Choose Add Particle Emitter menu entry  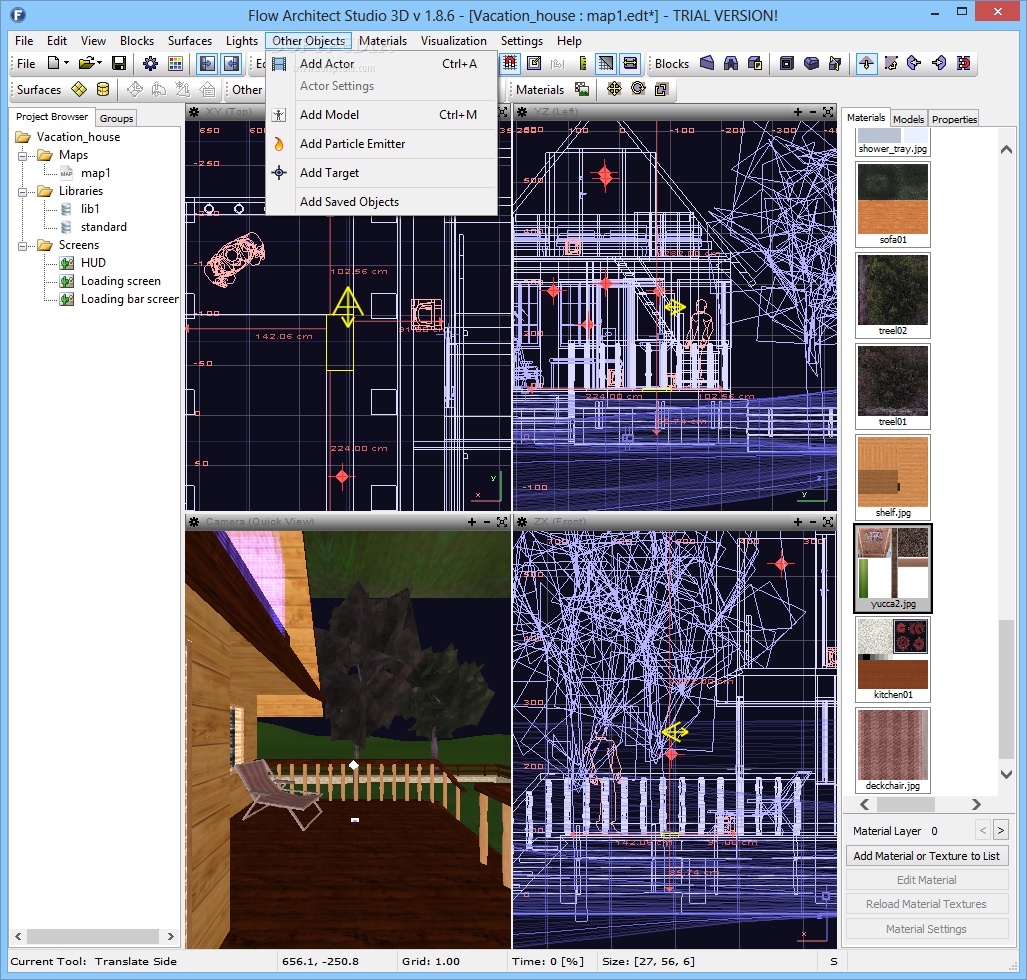[382, 143]
